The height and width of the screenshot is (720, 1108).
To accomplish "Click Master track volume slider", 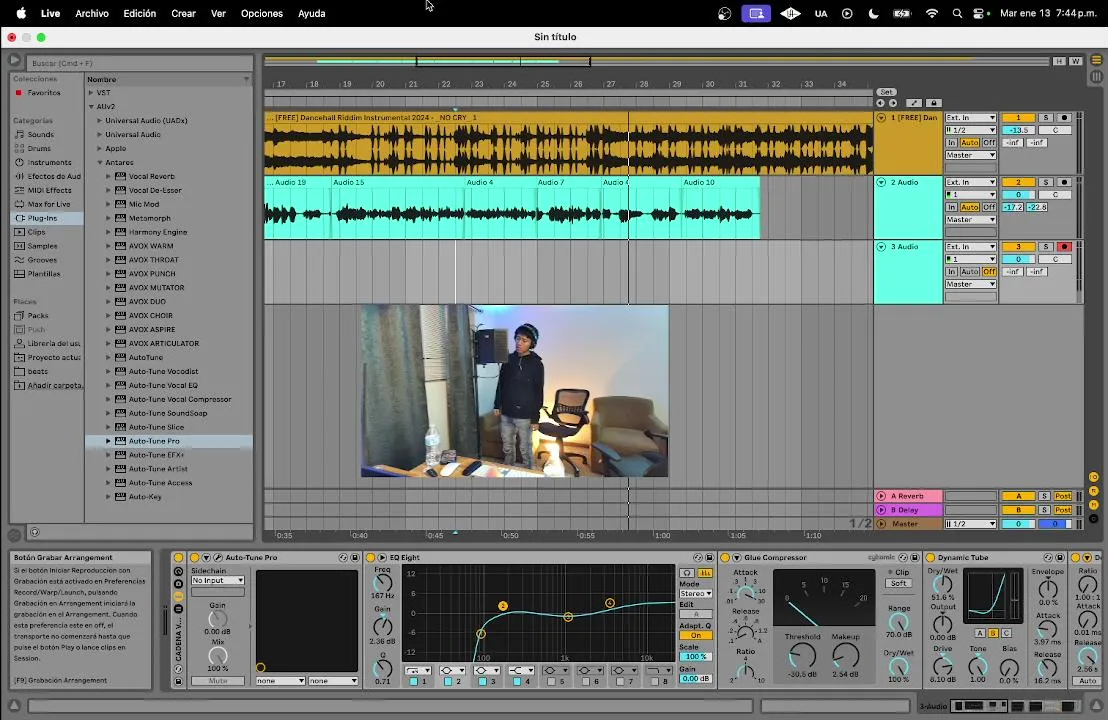I will (x=1018, y=524).
